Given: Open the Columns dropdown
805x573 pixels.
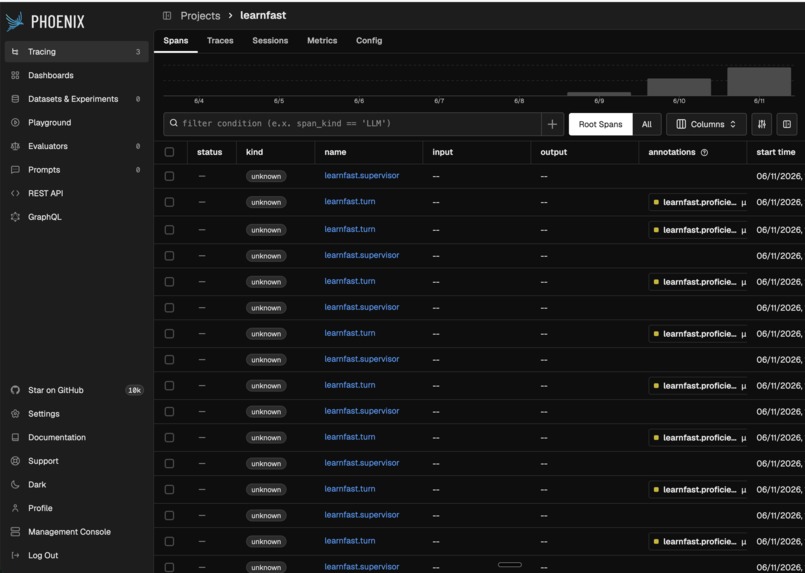Looking at the screenshot, I should [706, 124].
